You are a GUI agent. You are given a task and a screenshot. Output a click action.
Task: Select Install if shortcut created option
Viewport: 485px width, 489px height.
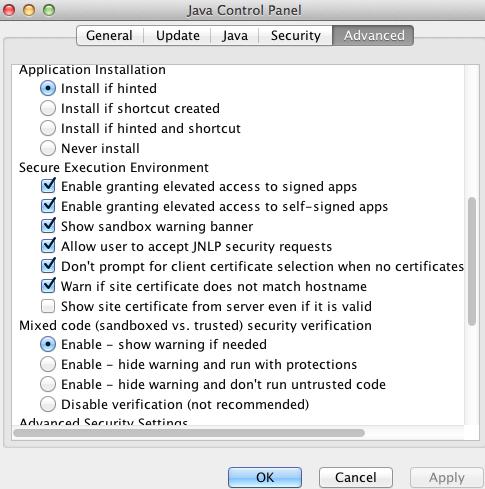click(x=48, y=108)
